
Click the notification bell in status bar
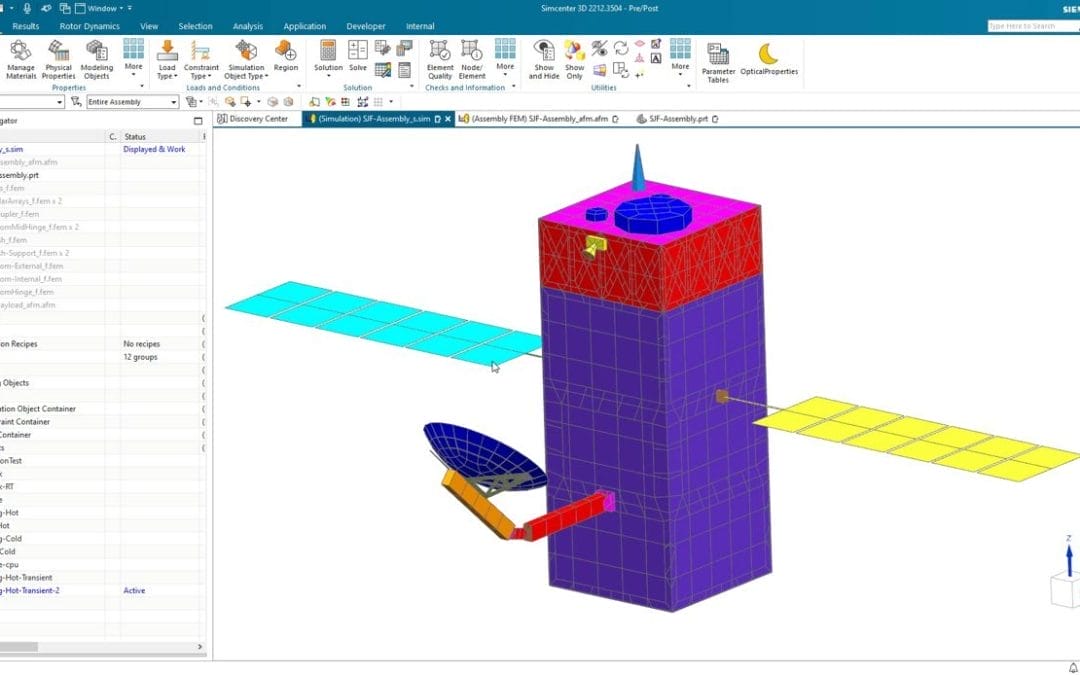(1072, 668)
